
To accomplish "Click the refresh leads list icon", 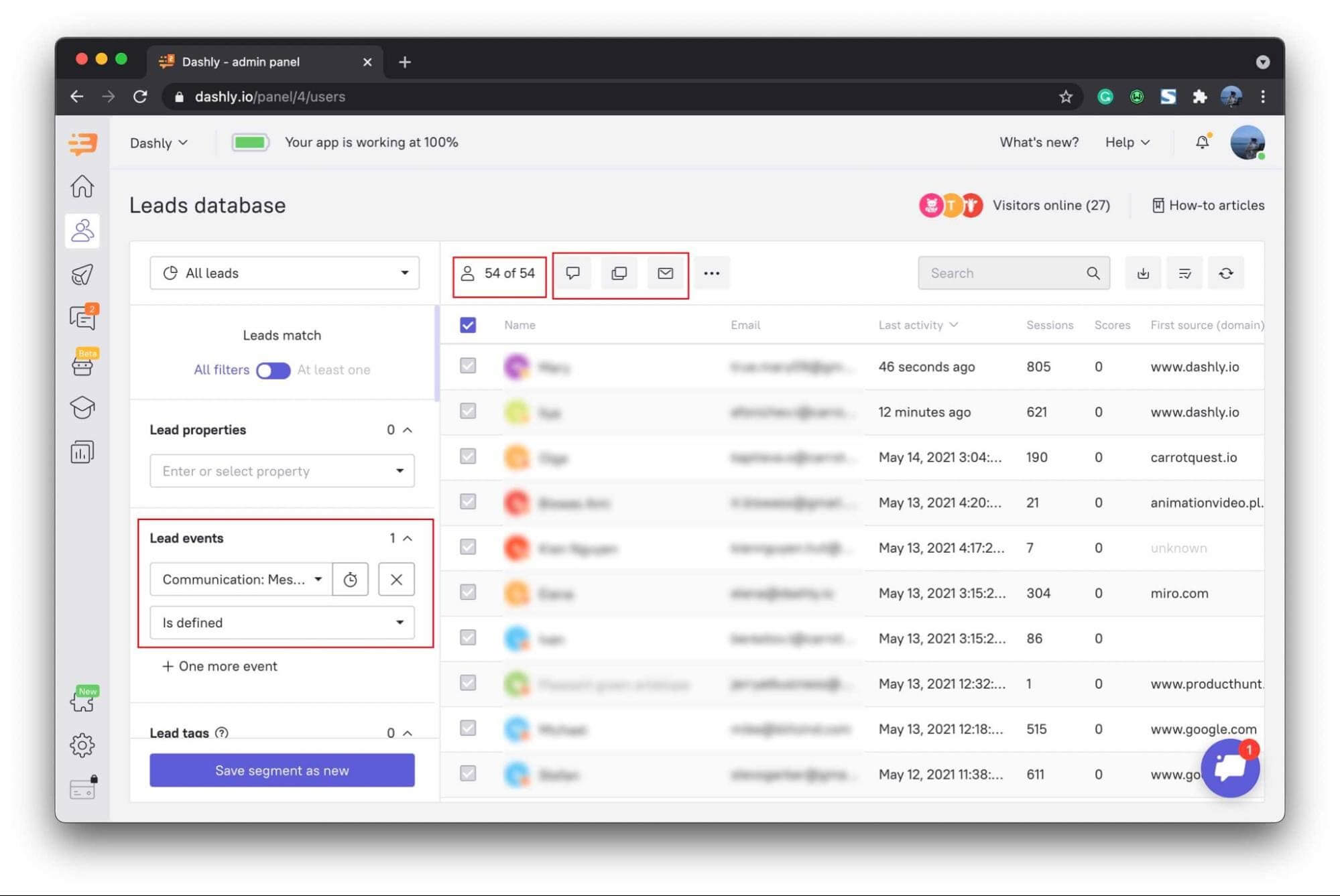I will coord(1225,273).
